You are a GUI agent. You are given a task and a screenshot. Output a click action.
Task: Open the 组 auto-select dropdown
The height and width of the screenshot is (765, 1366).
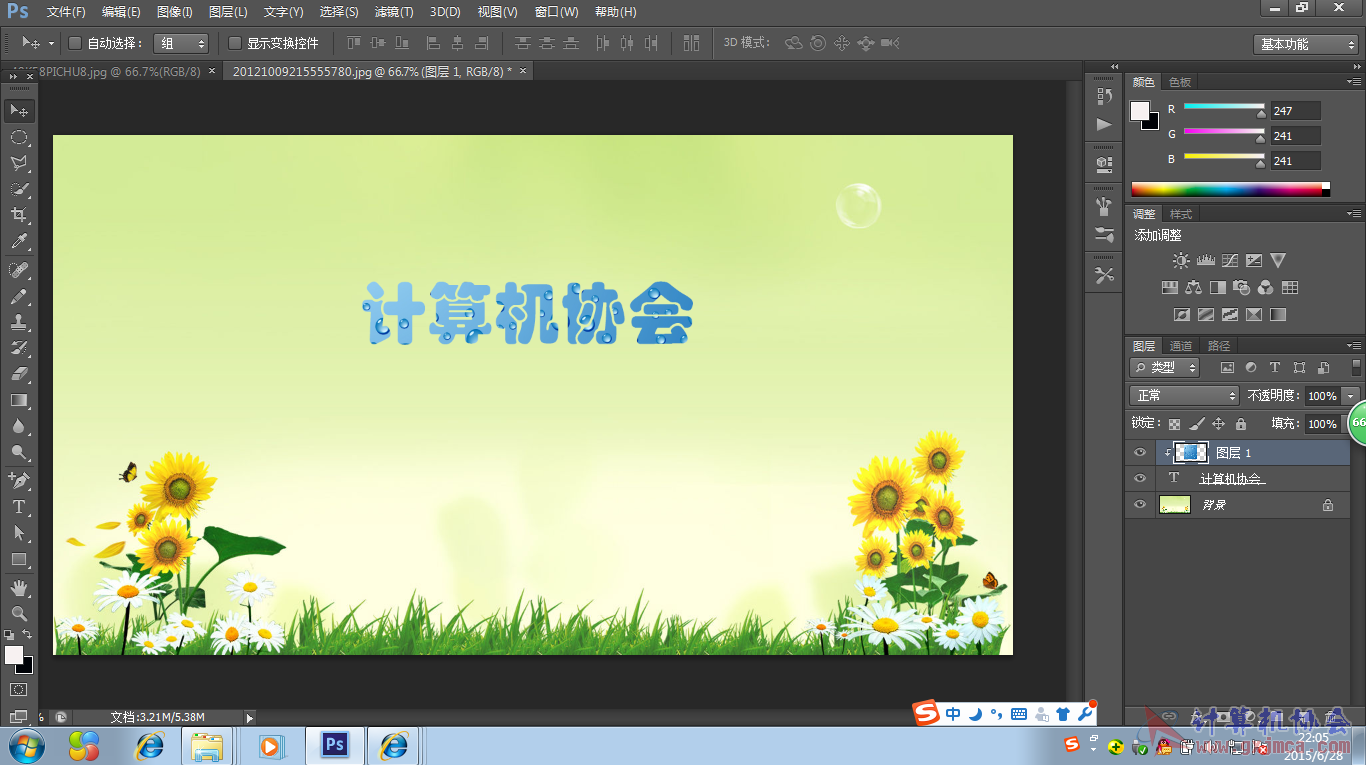pyautogui.click(x=181, y=43)
